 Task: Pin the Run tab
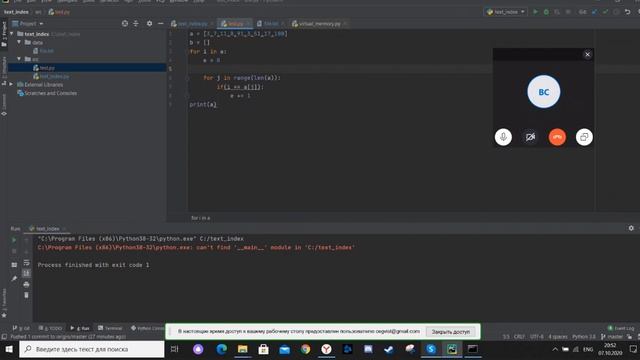pyautogui.click(x=14, y=279)
